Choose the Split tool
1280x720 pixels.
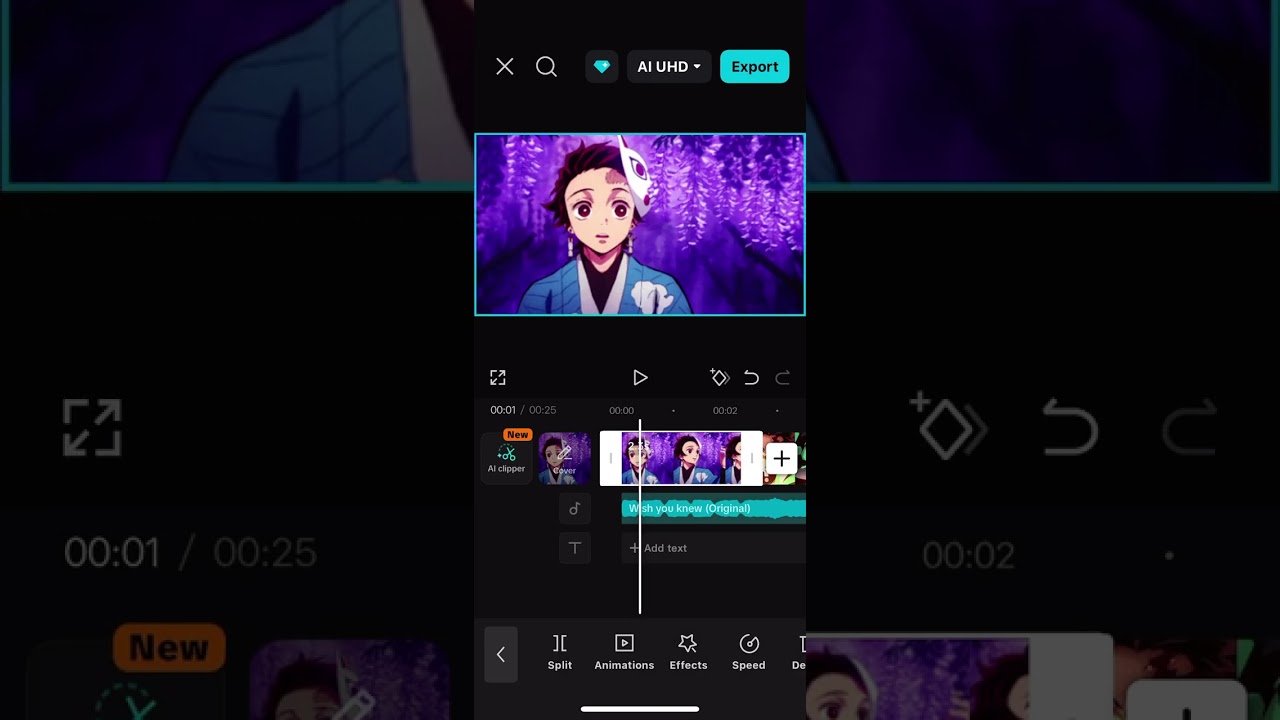tap(560, 653)
